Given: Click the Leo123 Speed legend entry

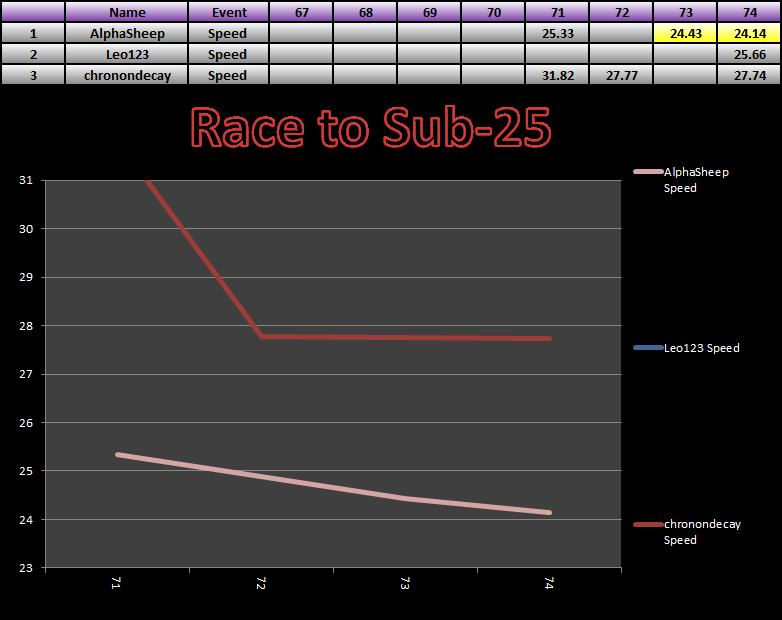Looking at the screenshot, I should [686, 348].
